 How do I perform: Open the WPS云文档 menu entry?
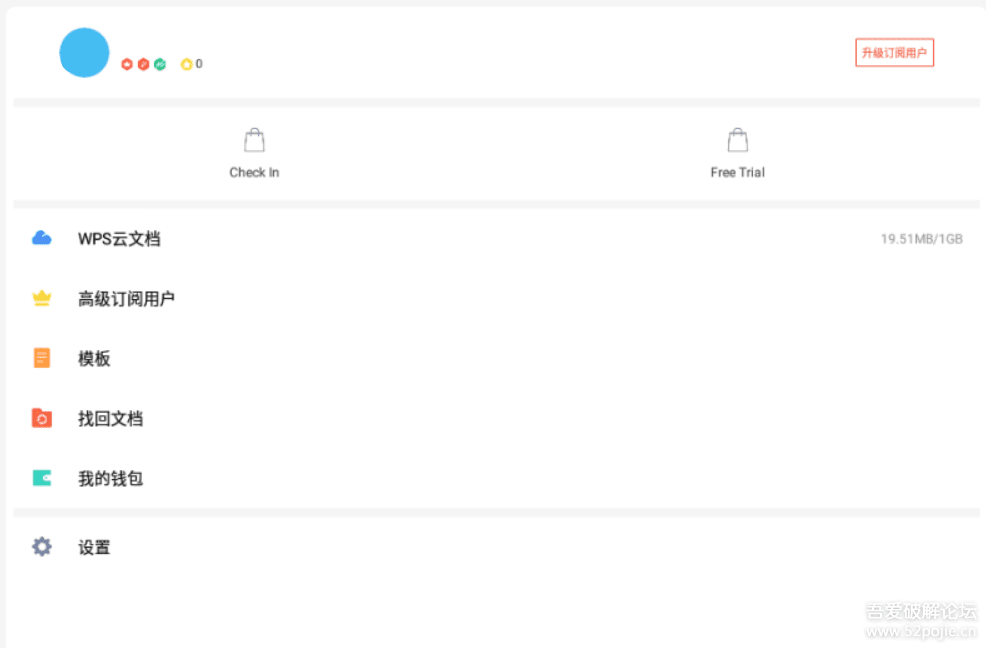pos(119,239)
